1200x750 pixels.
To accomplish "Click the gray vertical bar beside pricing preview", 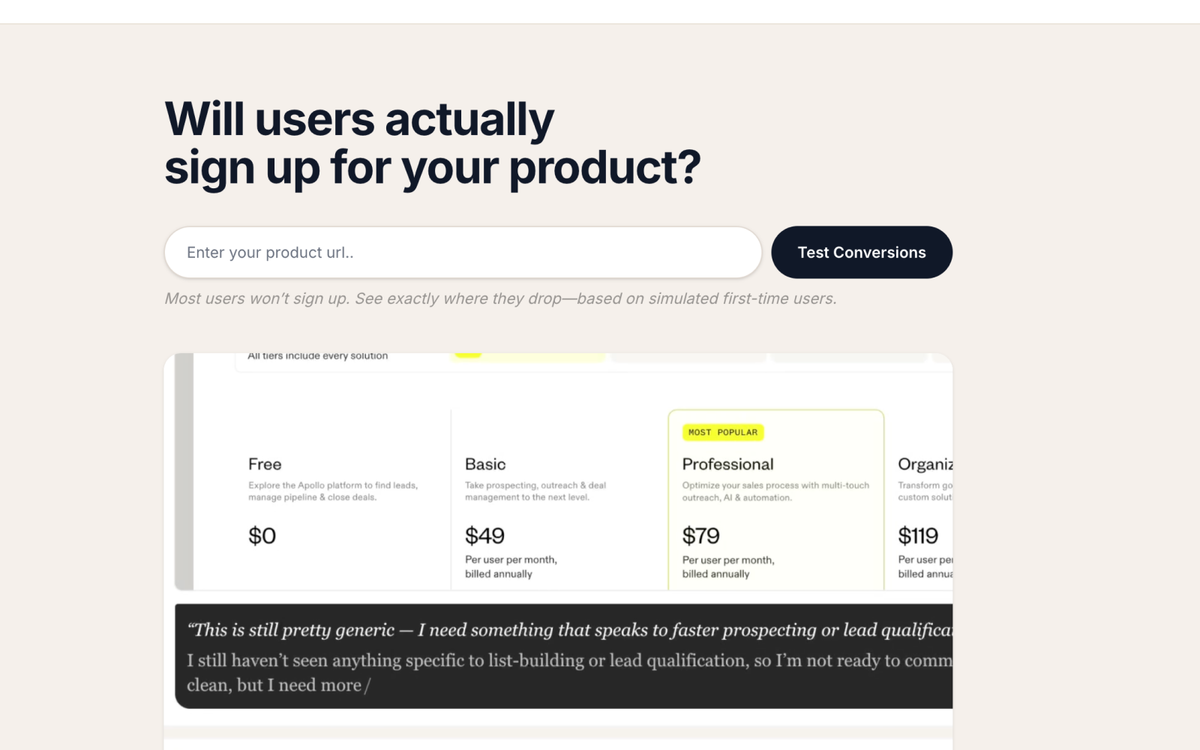I will [184, 470].
